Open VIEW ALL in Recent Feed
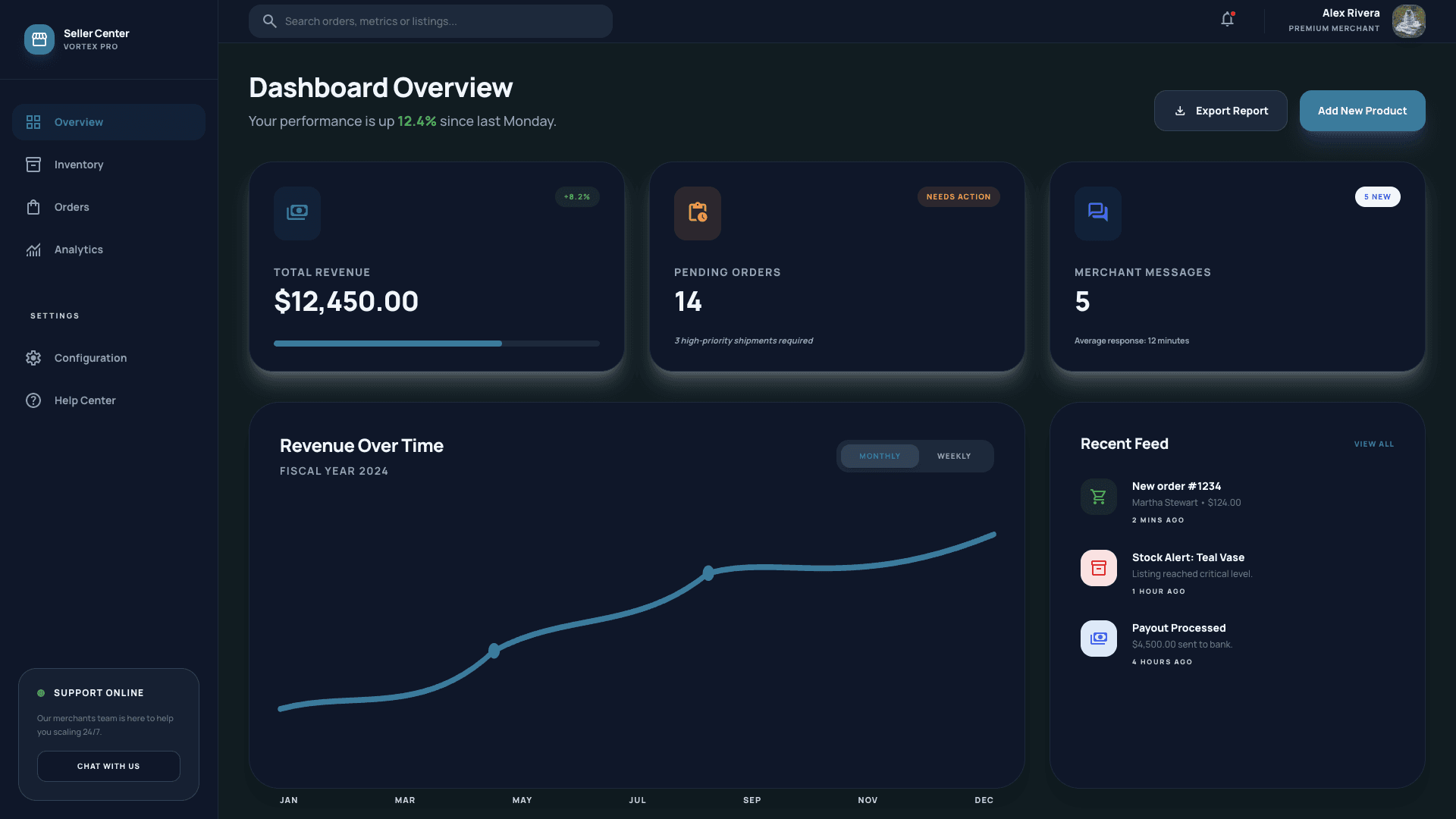Image resolution: width=1456 pixels, height=819 pixels. tap(1373, 444)
